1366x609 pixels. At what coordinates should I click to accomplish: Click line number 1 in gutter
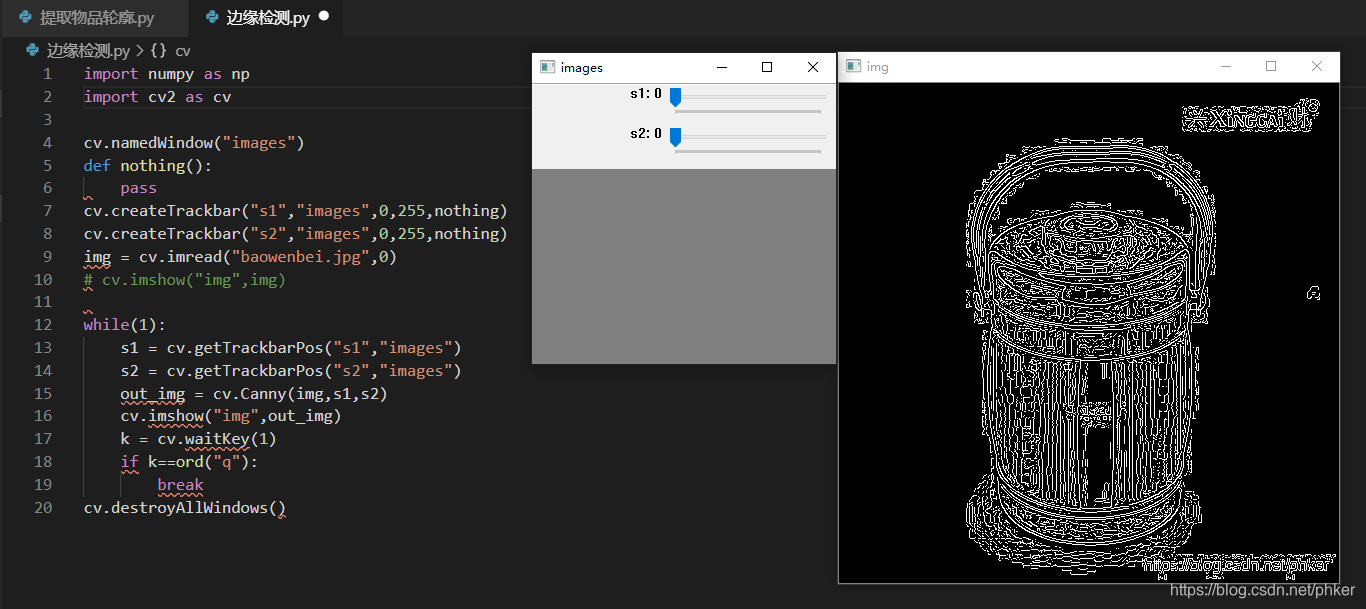coord(48,74)
